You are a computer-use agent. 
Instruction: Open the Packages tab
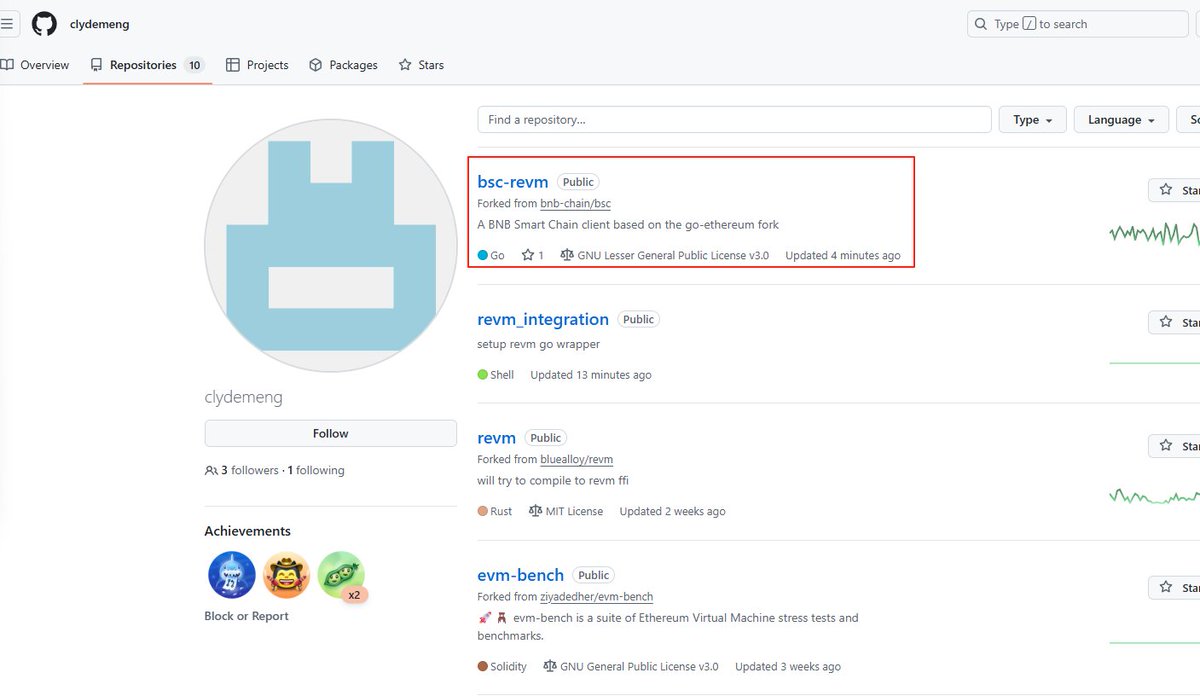point(343,65)
